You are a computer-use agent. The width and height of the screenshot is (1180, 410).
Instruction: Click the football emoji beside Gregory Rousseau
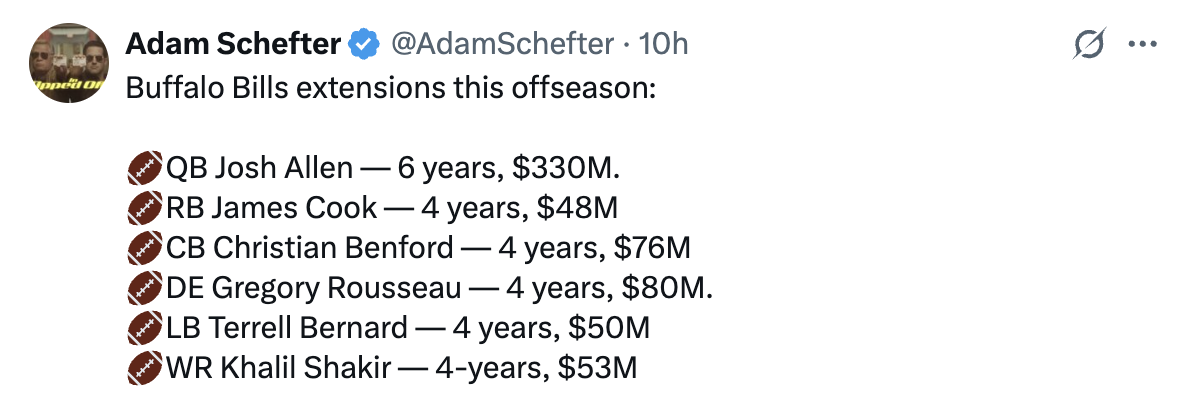pos(144,288)
